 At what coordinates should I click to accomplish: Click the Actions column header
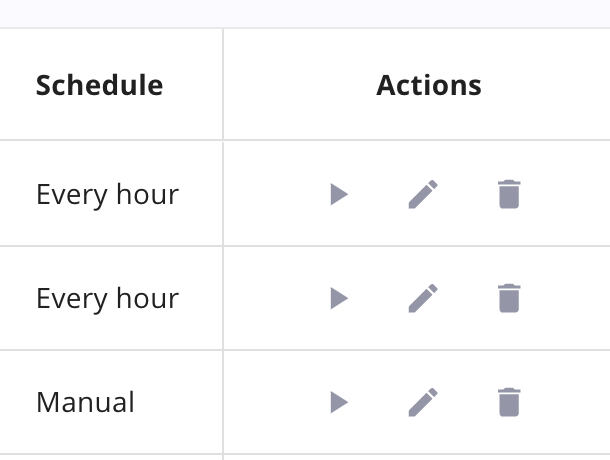429,85
